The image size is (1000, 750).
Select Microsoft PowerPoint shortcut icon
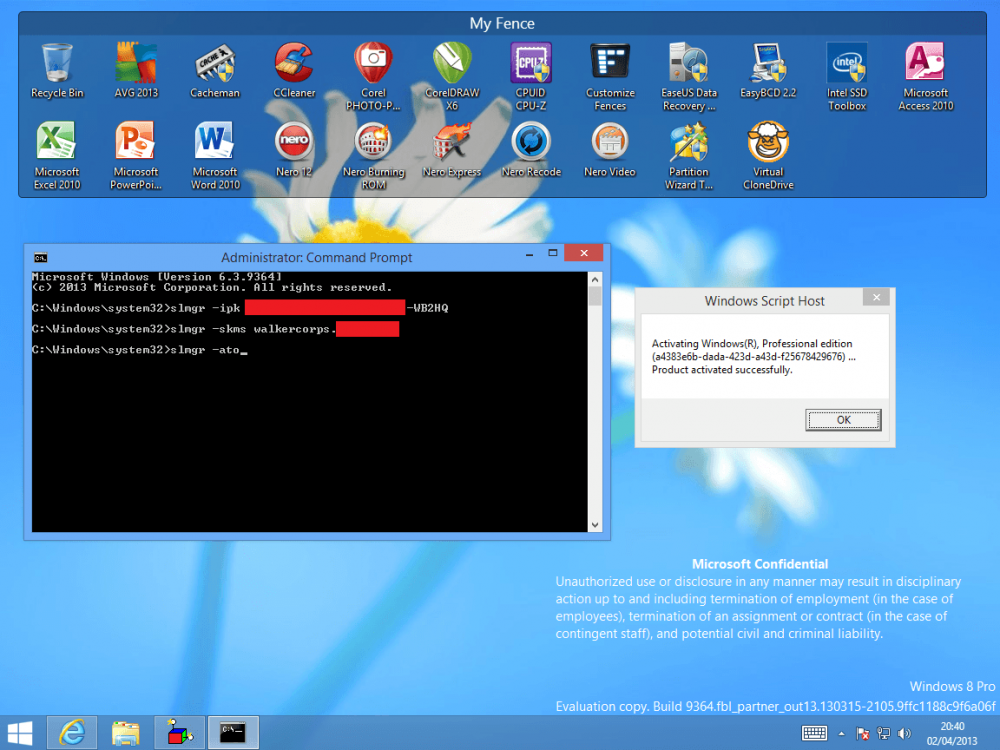(x=136, y=156)
